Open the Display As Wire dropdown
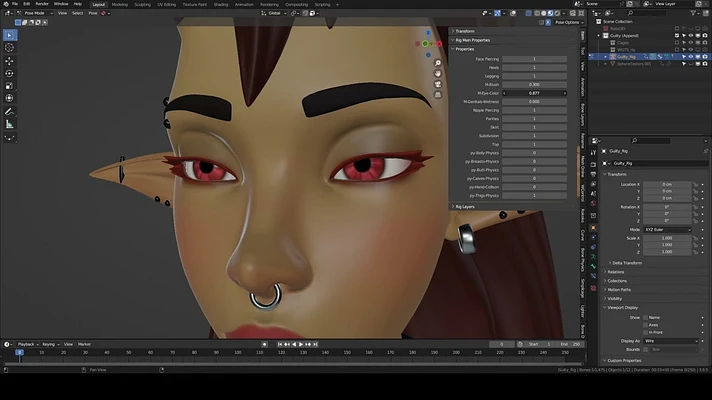Image resolution: width=712 pixels, height=400 pixels. (x=670, y=341)
